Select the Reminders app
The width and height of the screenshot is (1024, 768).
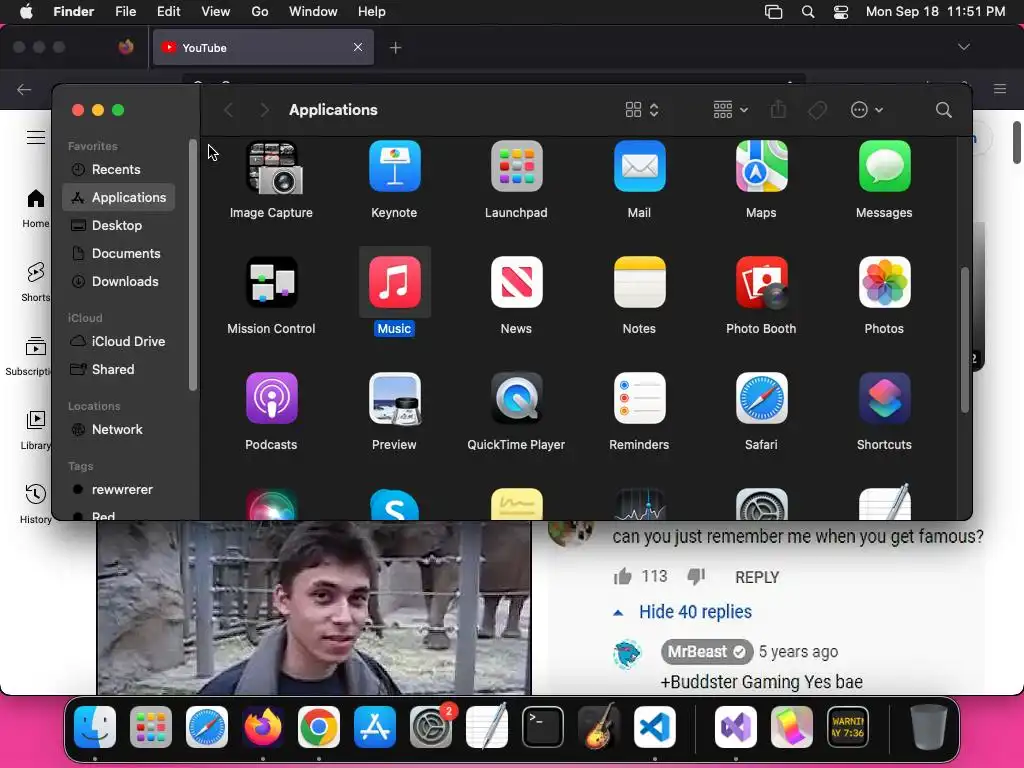click(x=639, y=398)
